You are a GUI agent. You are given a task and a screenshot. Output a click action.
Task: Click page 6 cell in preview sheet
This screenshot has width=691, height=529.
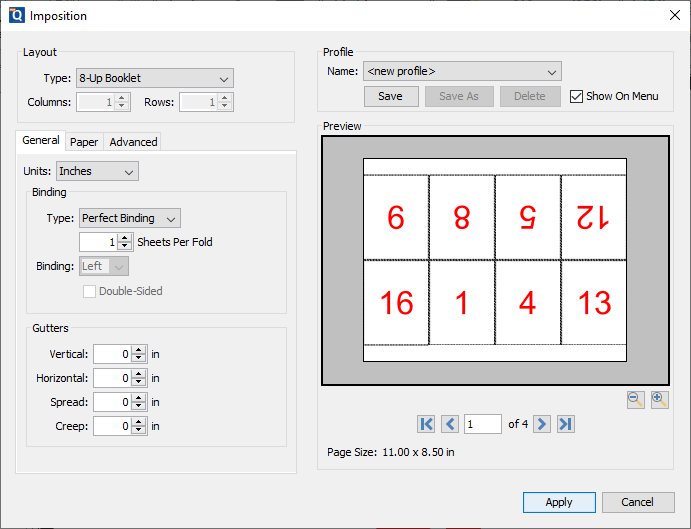396,217
